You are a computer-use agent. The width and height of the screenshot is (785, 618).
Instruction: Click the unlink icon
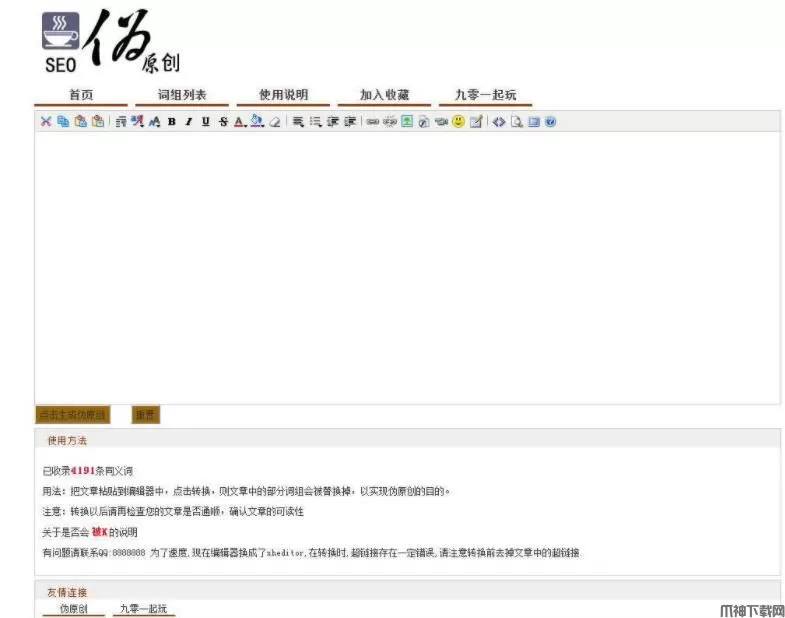pyautogui.click(x=389, y=121)
